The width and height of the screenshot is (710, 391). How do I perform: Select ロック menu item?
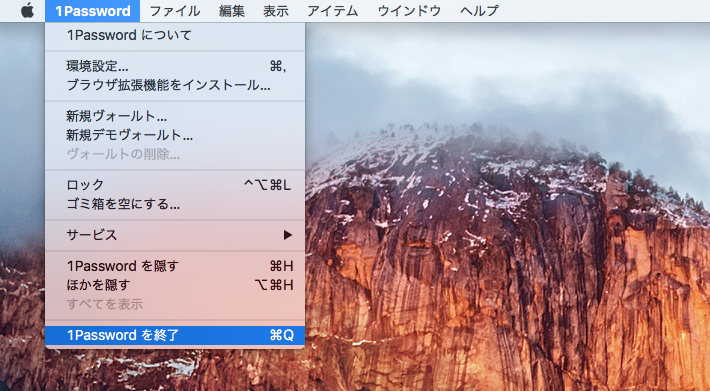[175, 185]
